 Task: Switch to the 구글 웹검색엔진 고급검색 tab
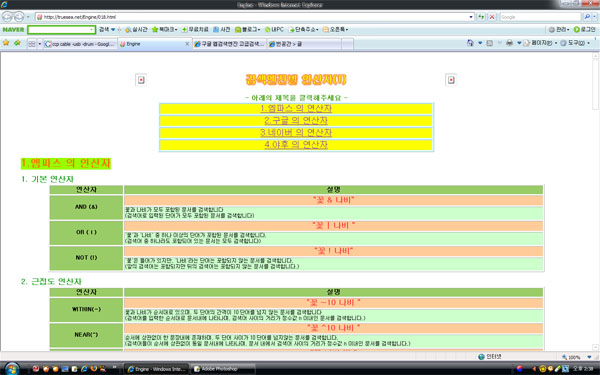click(229, 44)
